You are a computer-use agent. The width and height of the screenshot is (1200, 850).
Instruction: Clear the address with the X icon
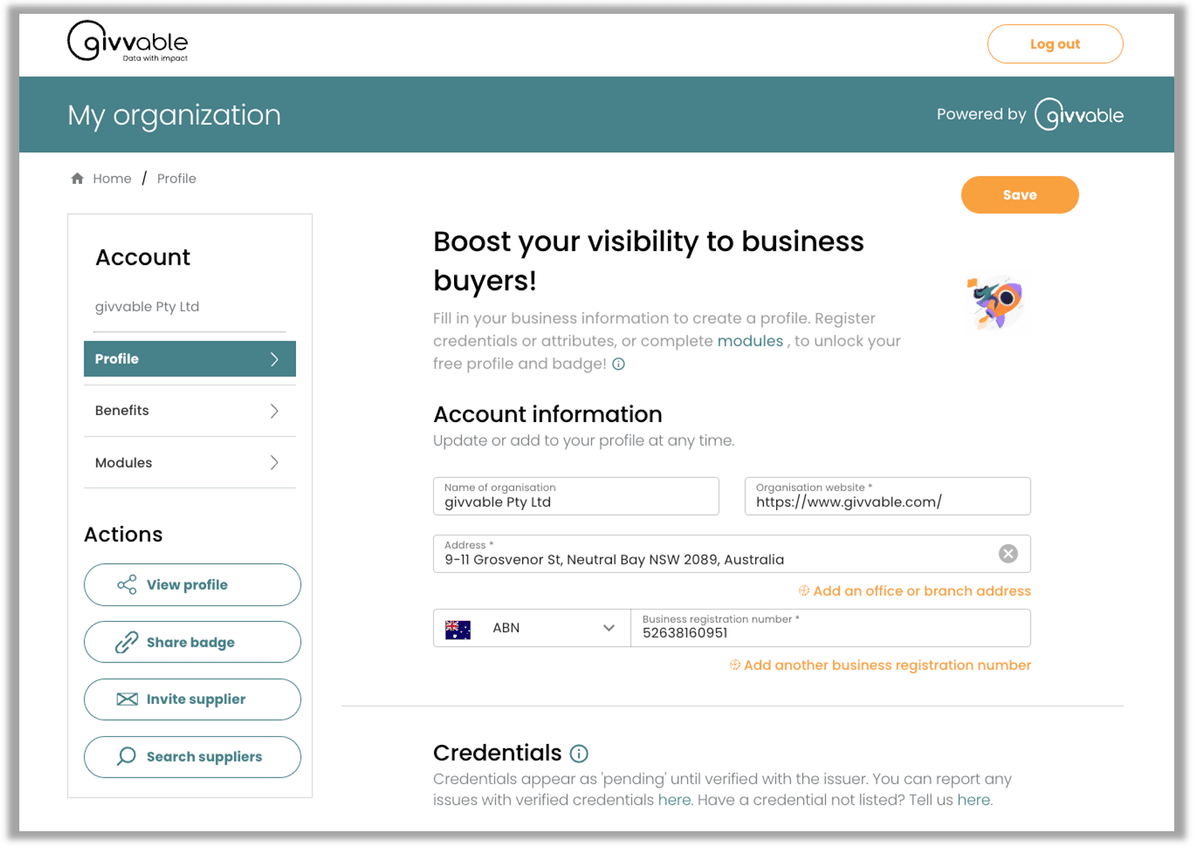tap(1008, 554)
